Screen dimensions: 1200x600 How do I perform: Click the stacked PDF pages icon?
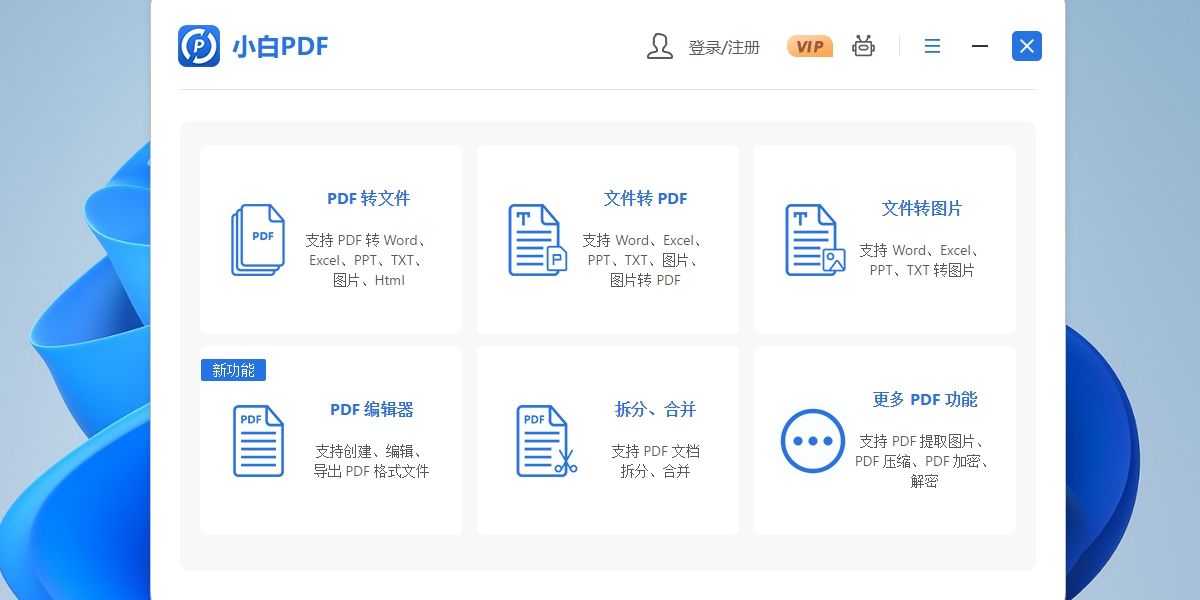258,240
